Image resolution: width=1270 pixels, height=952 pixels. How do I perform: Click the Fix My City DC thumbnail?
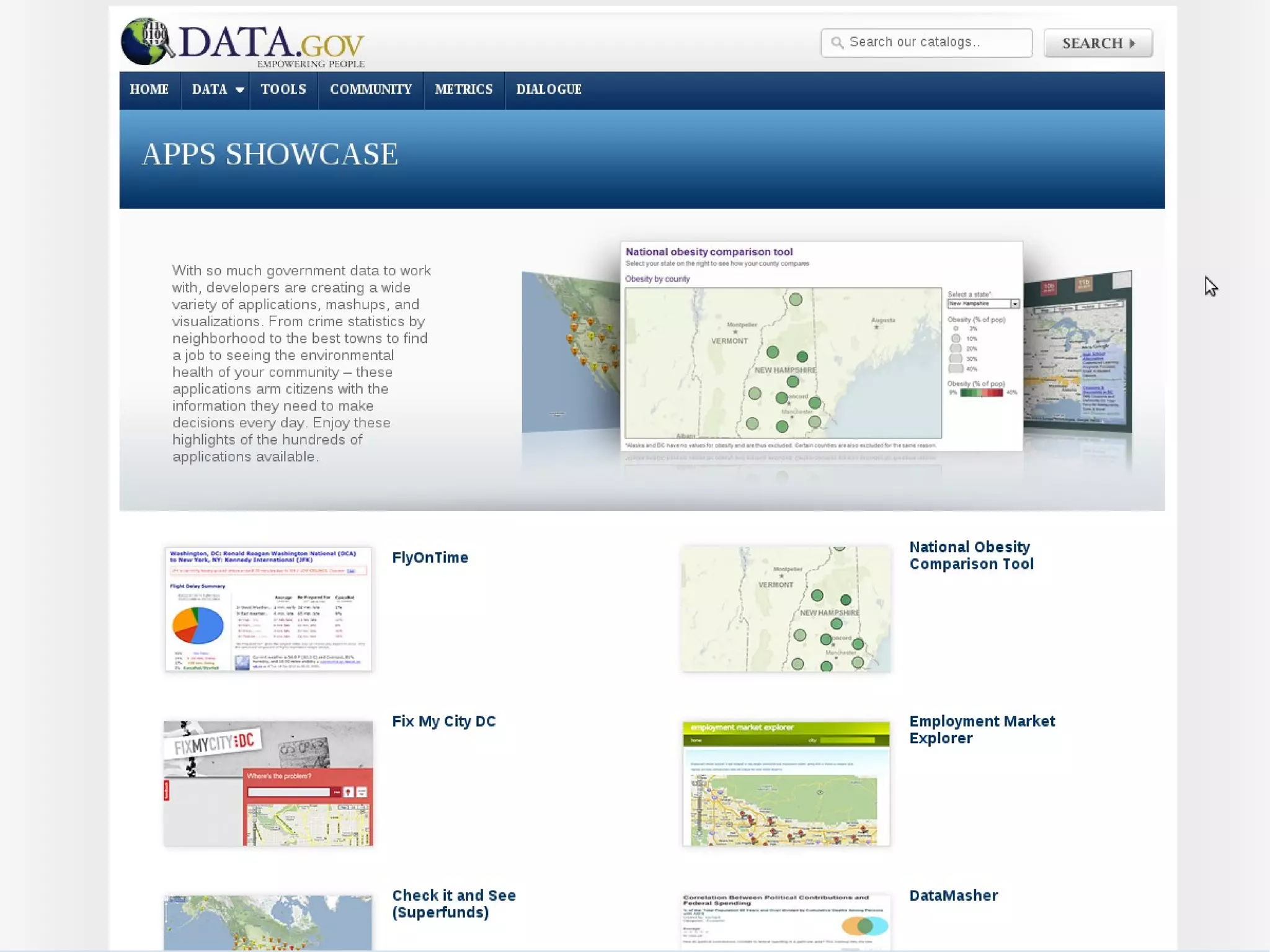coord(268,783)
